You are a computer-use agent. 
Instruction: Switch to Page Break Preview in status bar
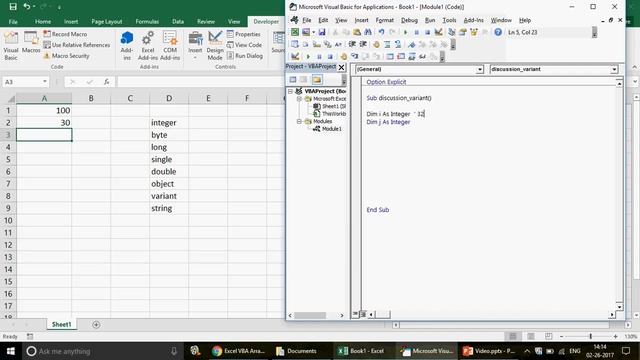549,336
